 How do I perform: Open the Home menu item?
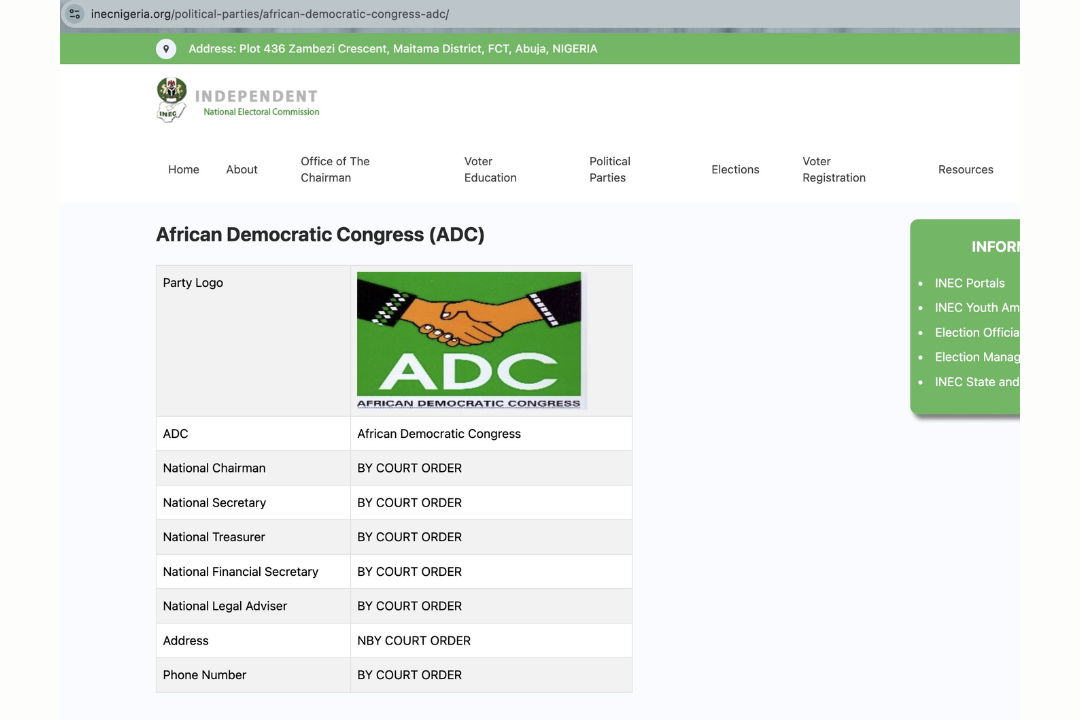[183, 170]
